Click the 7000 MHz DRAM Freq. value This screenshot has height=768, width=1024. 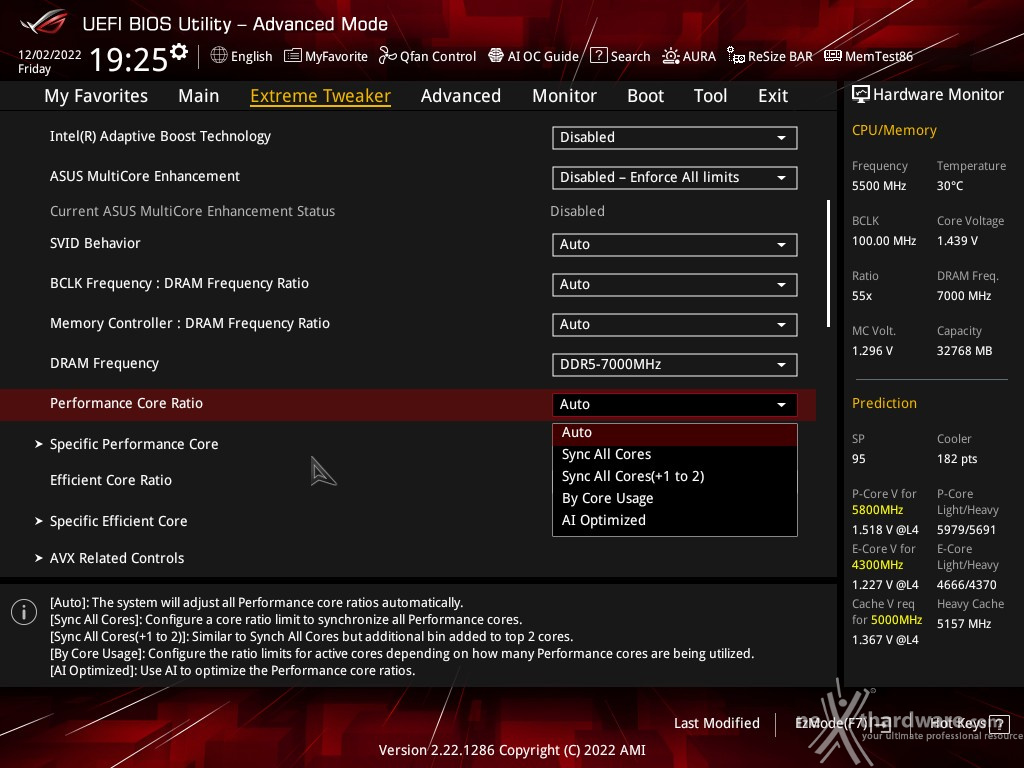point(964,296)
